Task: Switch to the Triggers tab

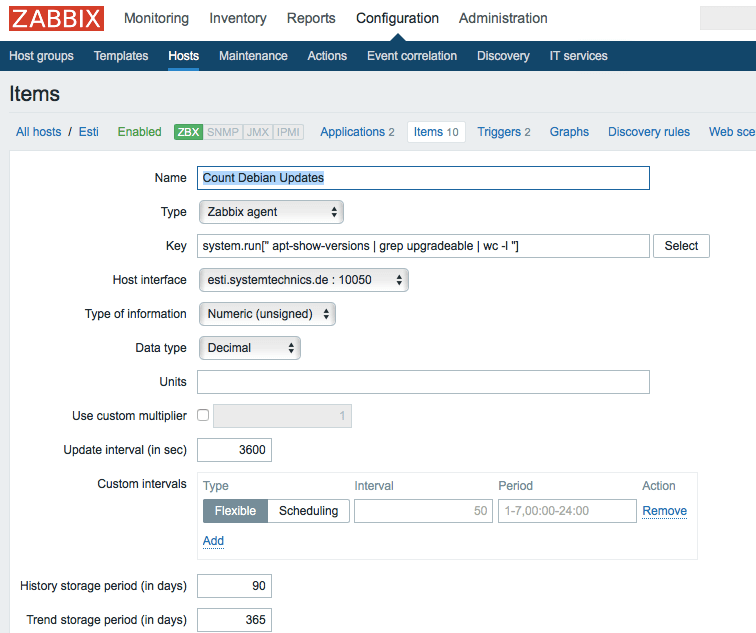Action: pyautogui.click(x=504, y=132)
